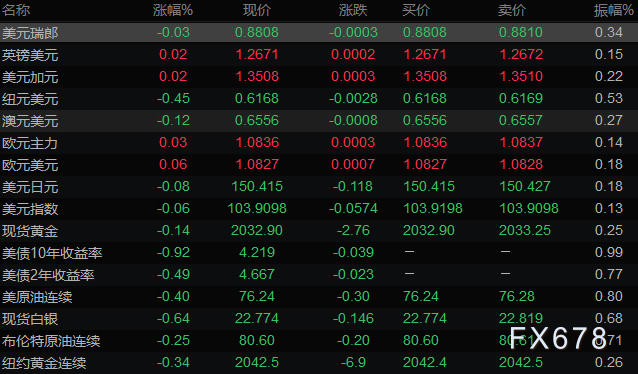Image resolution: width=638 pixels, height=374 pixels.
Task: Click 美元瑞郎 current price 0.8808
Action: 257,32
